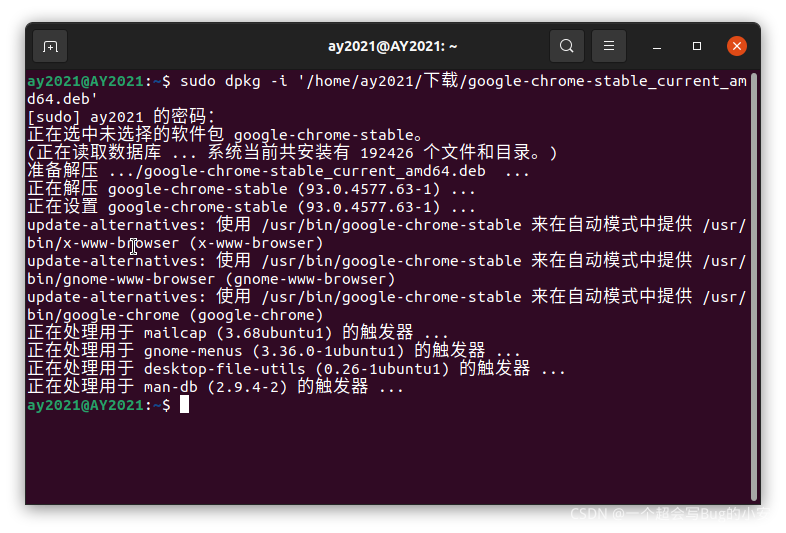This screenshot has width=786, height=533.
Task: Click the 'mailcap (3.68ubuntu1)' trigger line
Action: pyautogui.click(x=238, y=333)
